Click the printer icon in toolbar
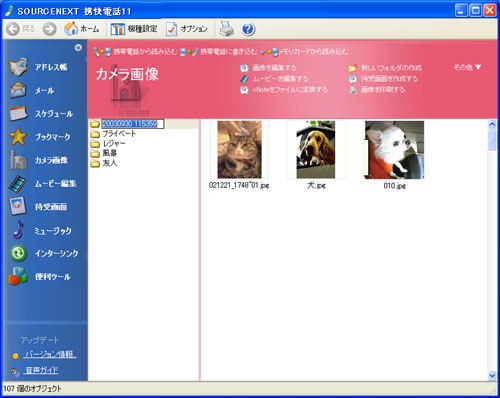Screen dimensions: 500x398 pyautogui.click(x=227, y=29)
